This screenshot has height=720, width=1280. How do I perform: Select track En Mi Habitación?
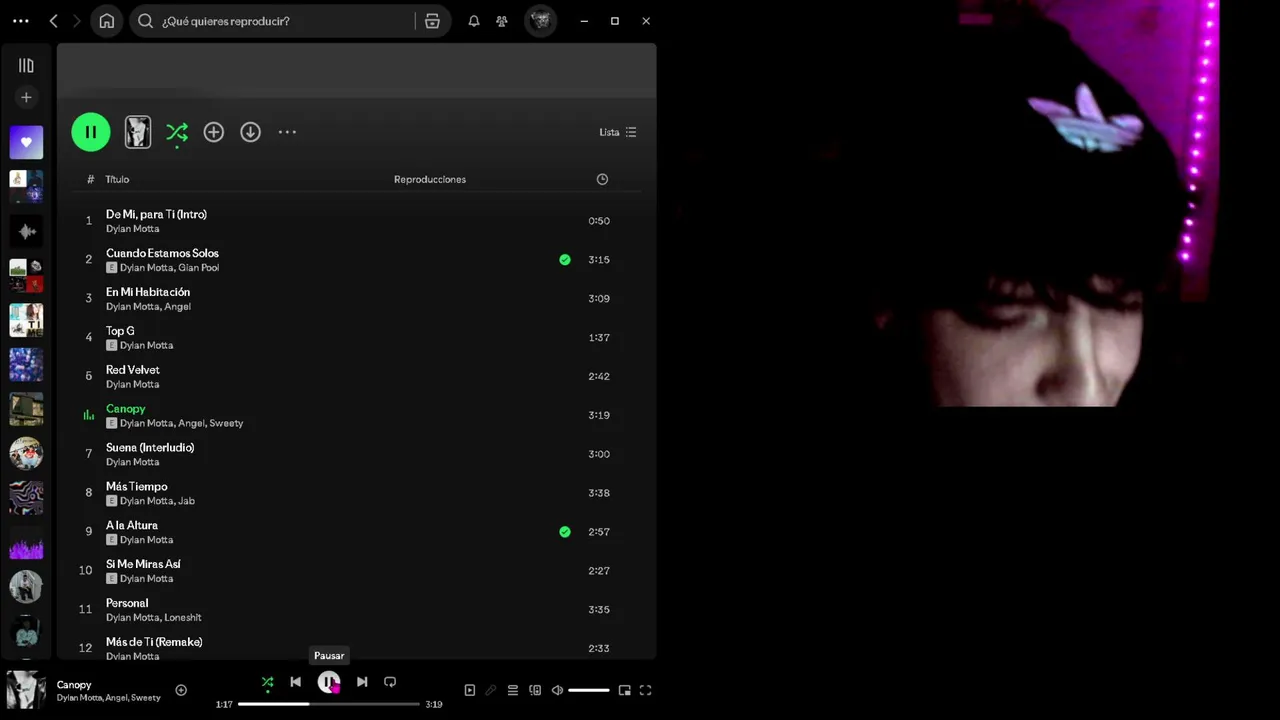pos(148,292)
